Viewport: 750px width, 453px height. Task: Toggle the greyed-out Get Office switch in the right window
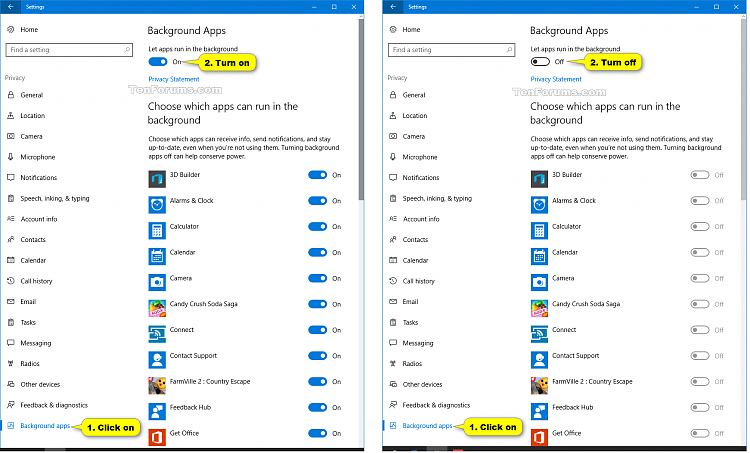tap(700, 433)
